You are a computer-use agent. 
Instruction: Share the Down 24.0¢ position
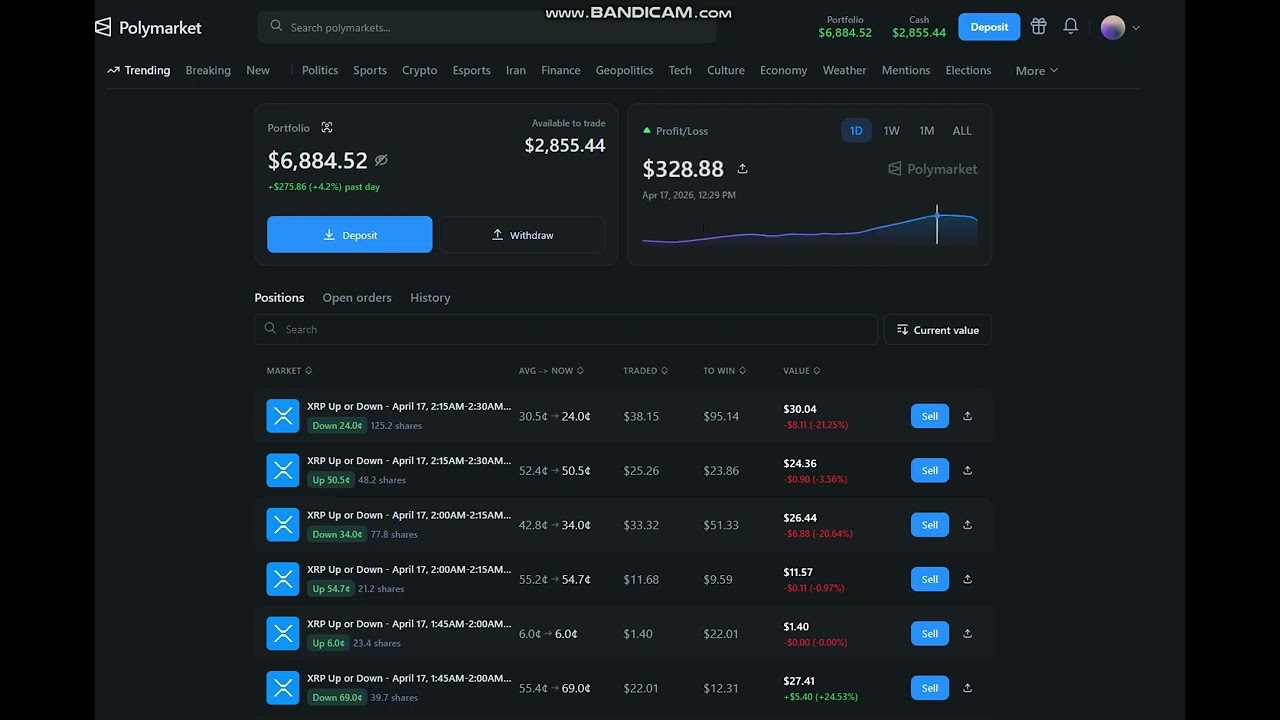[967, 416]
